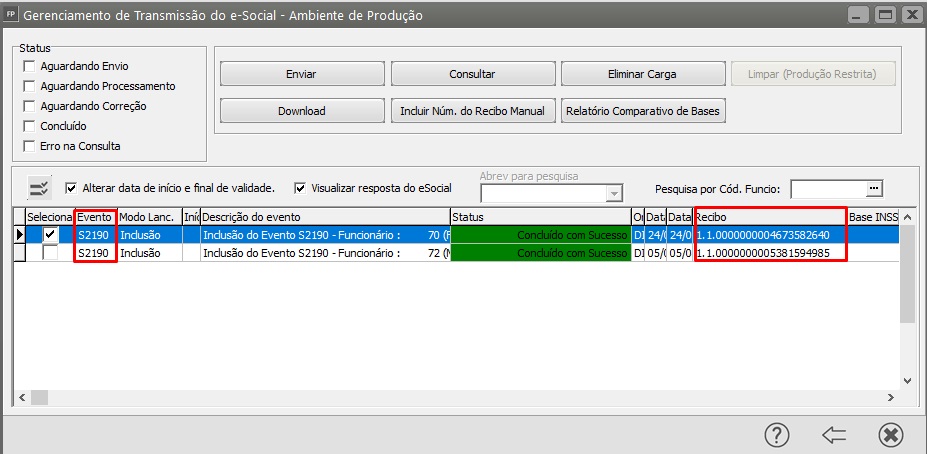Click the Pesquisa por Cód. Funcio input field
The width and height of the screenshot is (927, 454).
pos(828,189)
